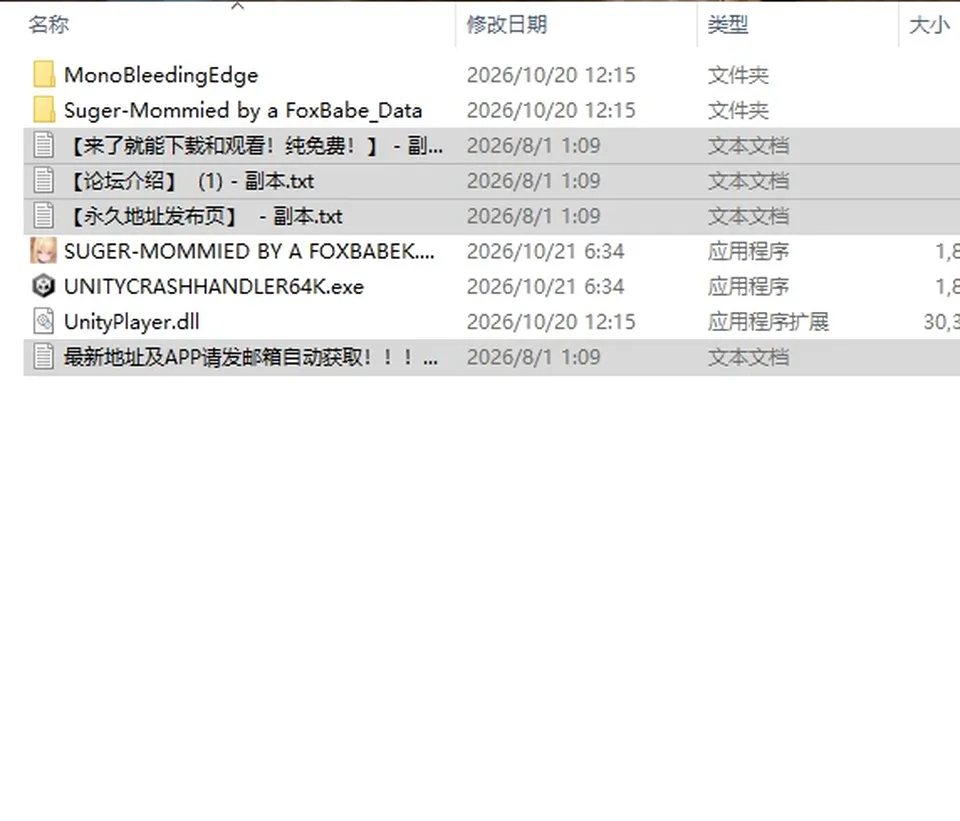Click the Suger-Mommied by a FoxBabe_Data folder icon

click(x=43, y=110)
